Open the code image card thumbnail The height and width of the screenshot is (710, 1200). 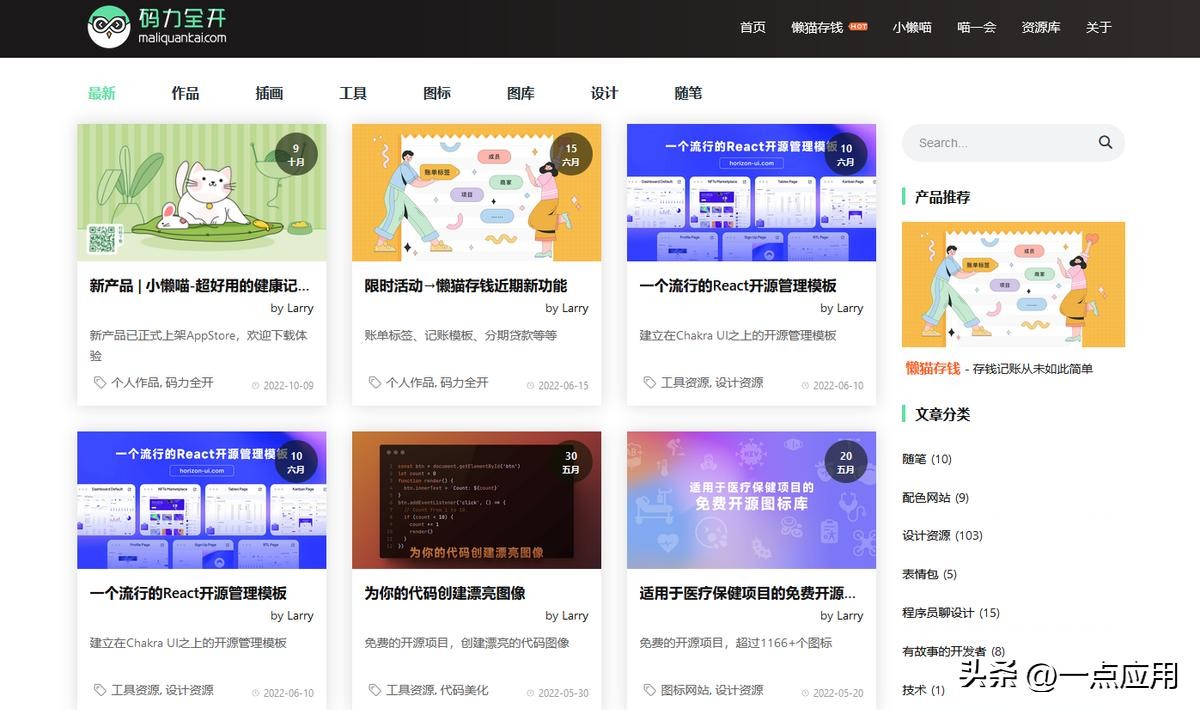click(476, 500)
